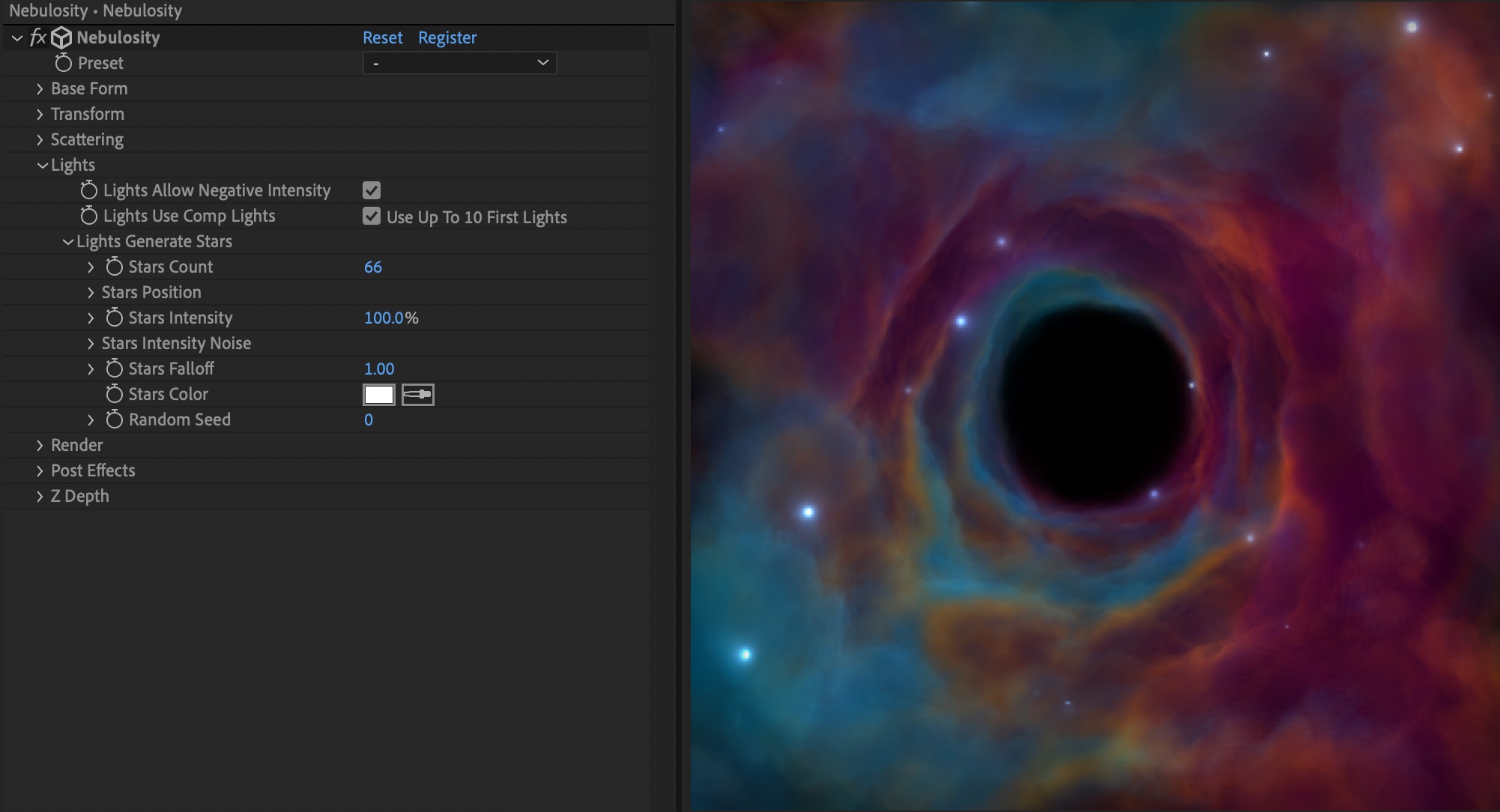Click the Register link
The width and height of the screenshot is (1500, 812).
(x=447, y=37)
